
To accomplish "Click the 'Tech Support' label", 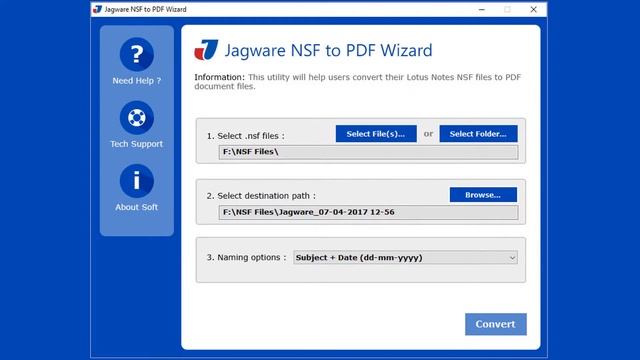I will (136, 144).
